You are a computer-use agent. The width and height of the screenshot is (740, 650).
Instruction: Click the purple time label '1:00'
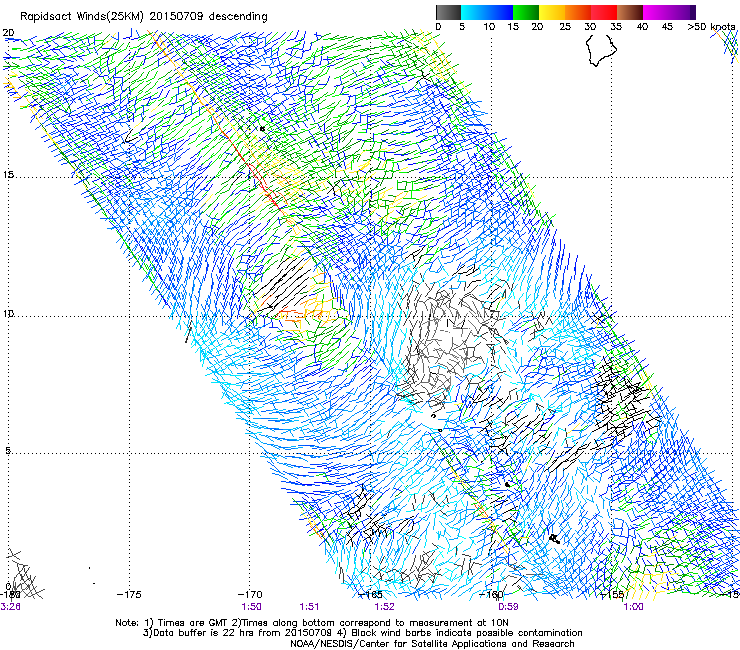tap(633, 607)
